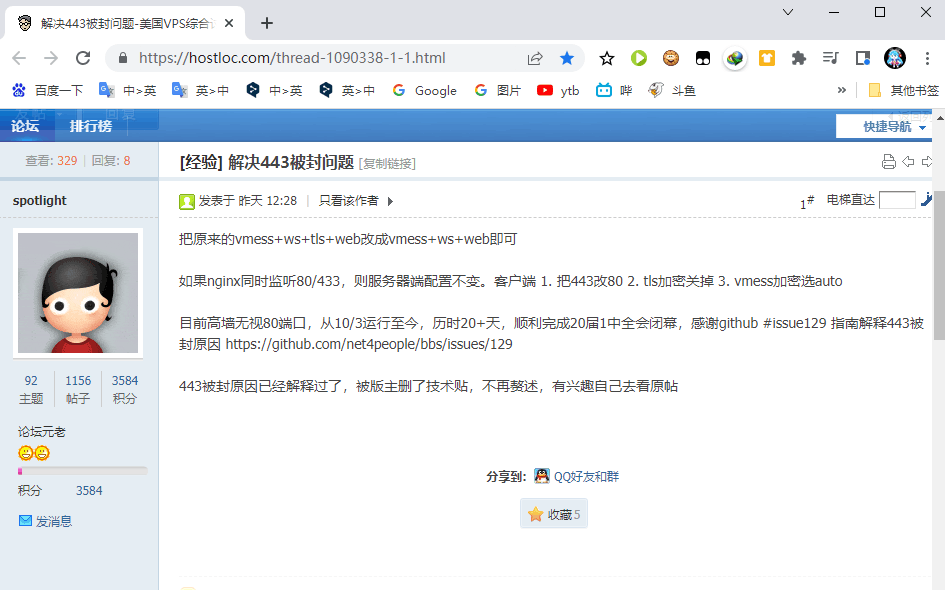Open the Chrome extensions puzzle icon
This screenshot has width=945, height=590.
tap(798, 58)
